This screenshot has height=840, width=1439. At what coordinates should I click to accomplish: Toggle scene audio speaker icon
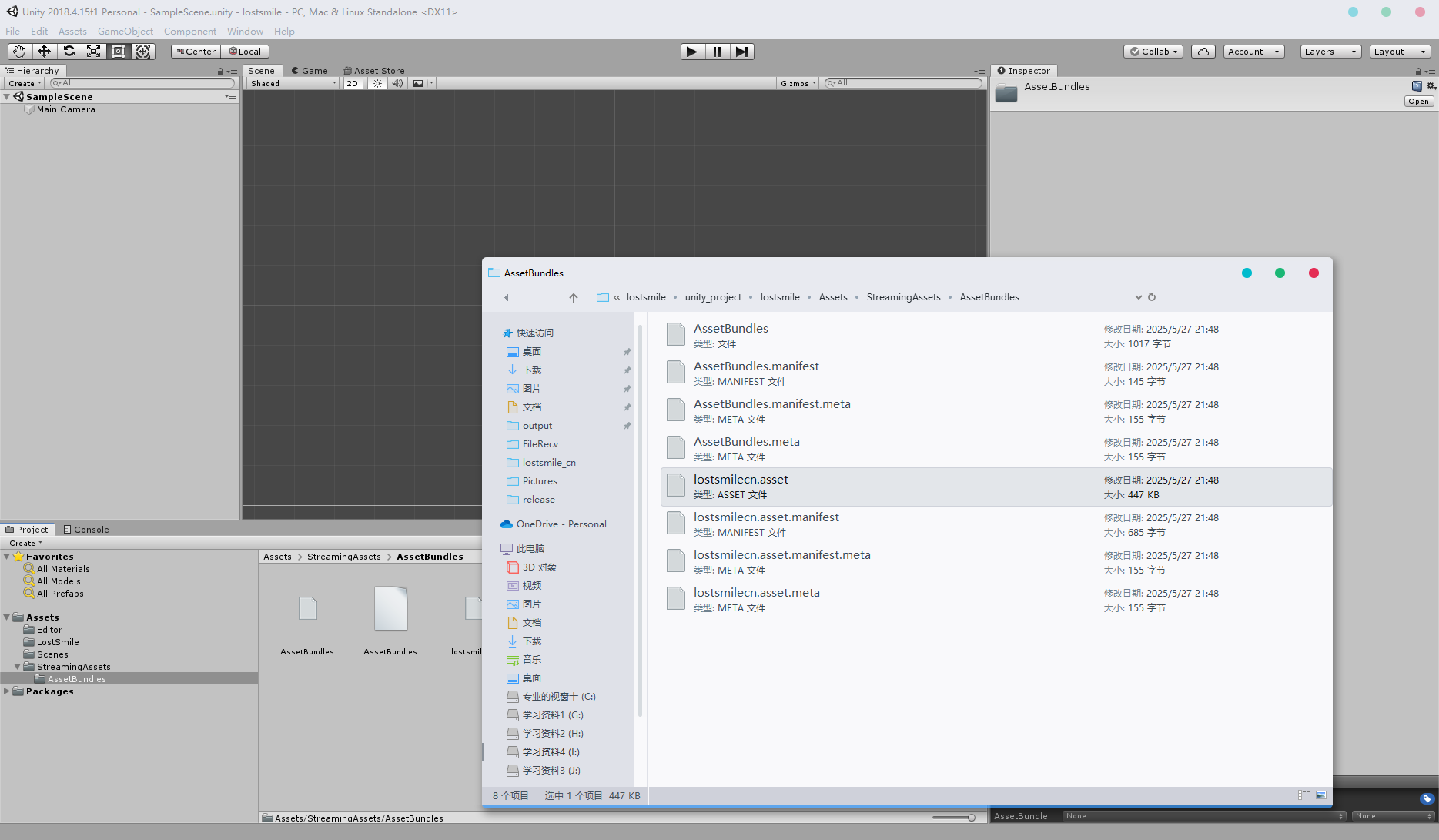pyautogui.click(x=397, y=83)
